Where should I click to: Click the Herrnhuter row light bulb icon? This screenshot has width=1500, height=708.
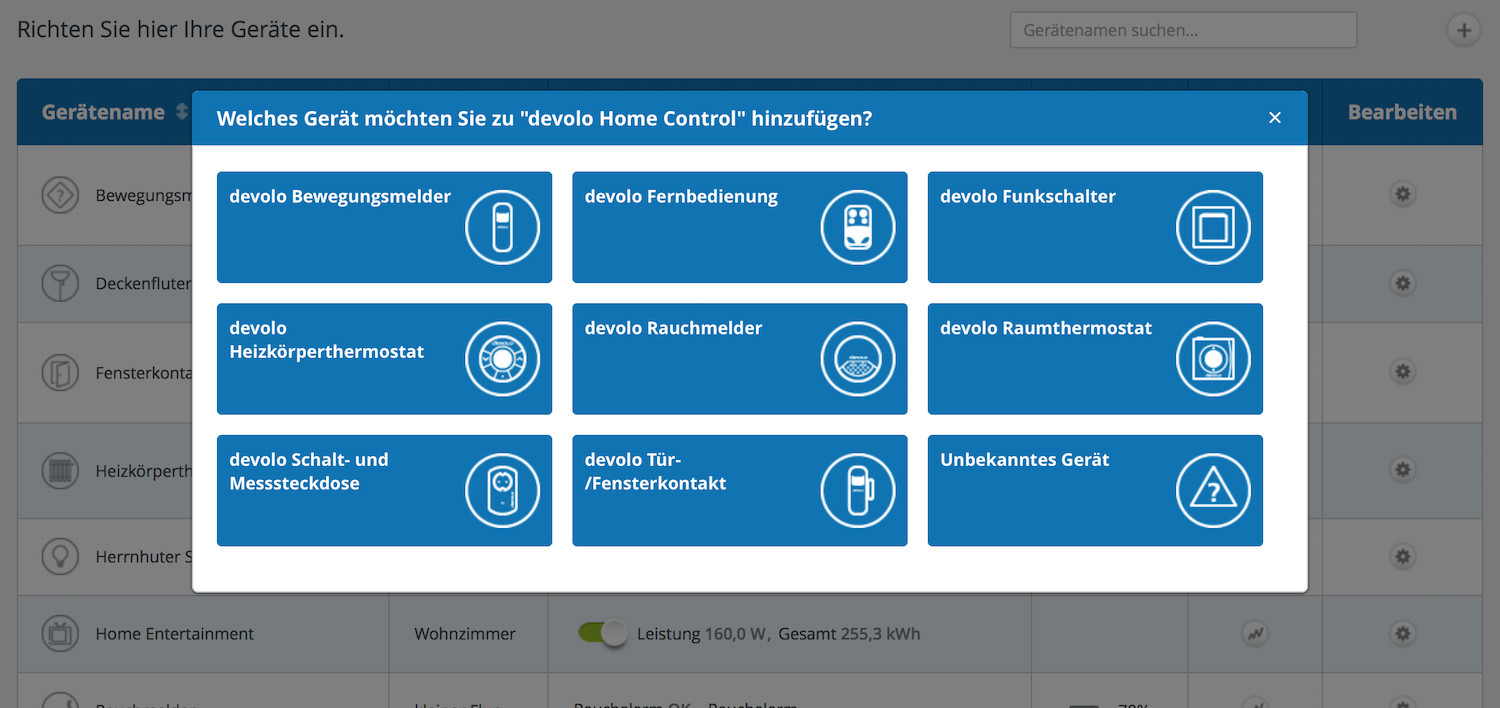[x=60, y=556]
